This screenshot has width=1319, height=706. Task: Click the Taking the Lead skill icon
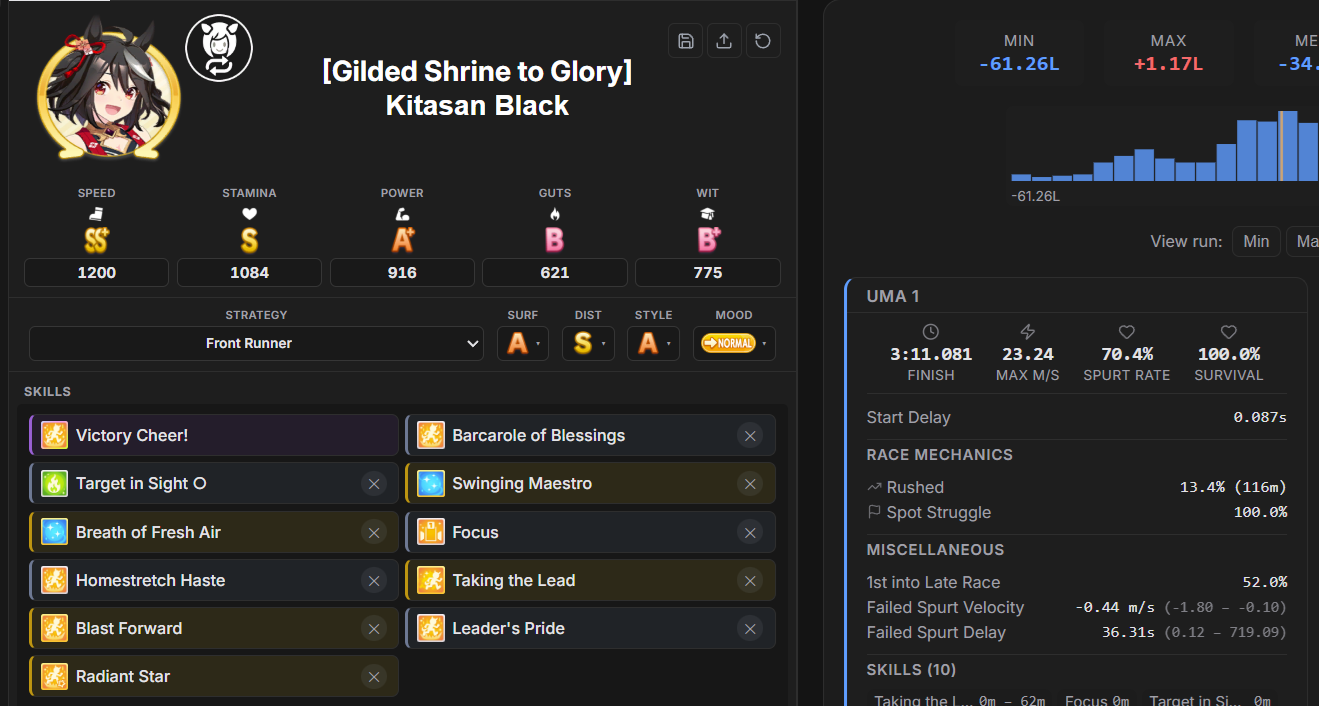(x=431, y=580)
